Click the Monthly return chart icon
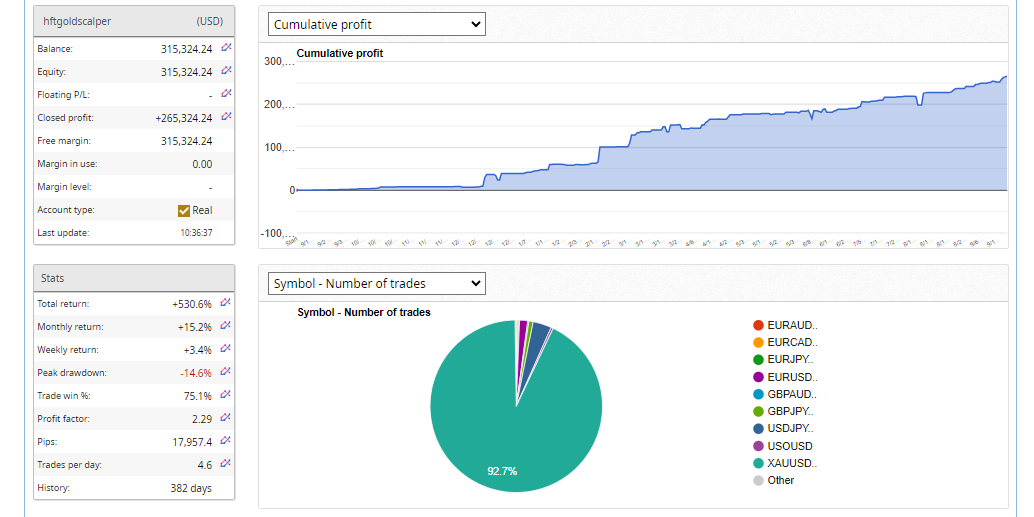Image resolution: width=1034 pixels, height=517 pixels. coord(226,326)
